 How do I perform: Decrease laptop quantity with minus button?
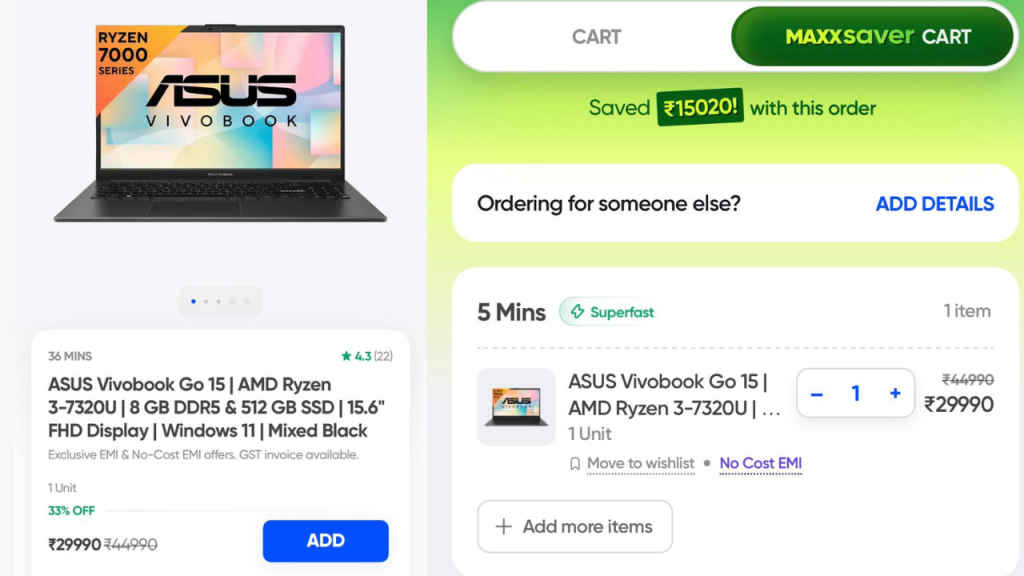816,394
